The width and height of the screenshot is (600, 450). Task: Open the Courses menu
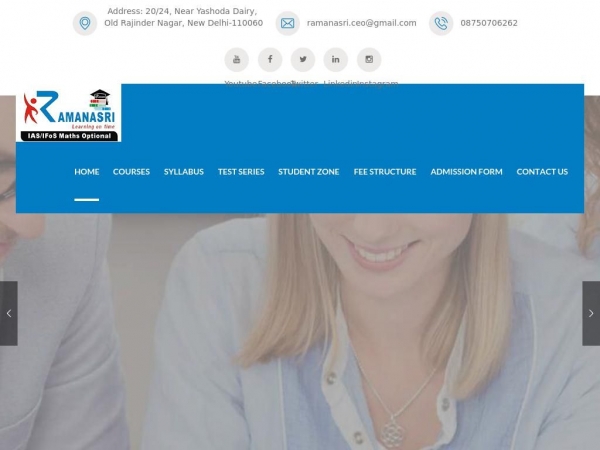[x=131, y=172]
